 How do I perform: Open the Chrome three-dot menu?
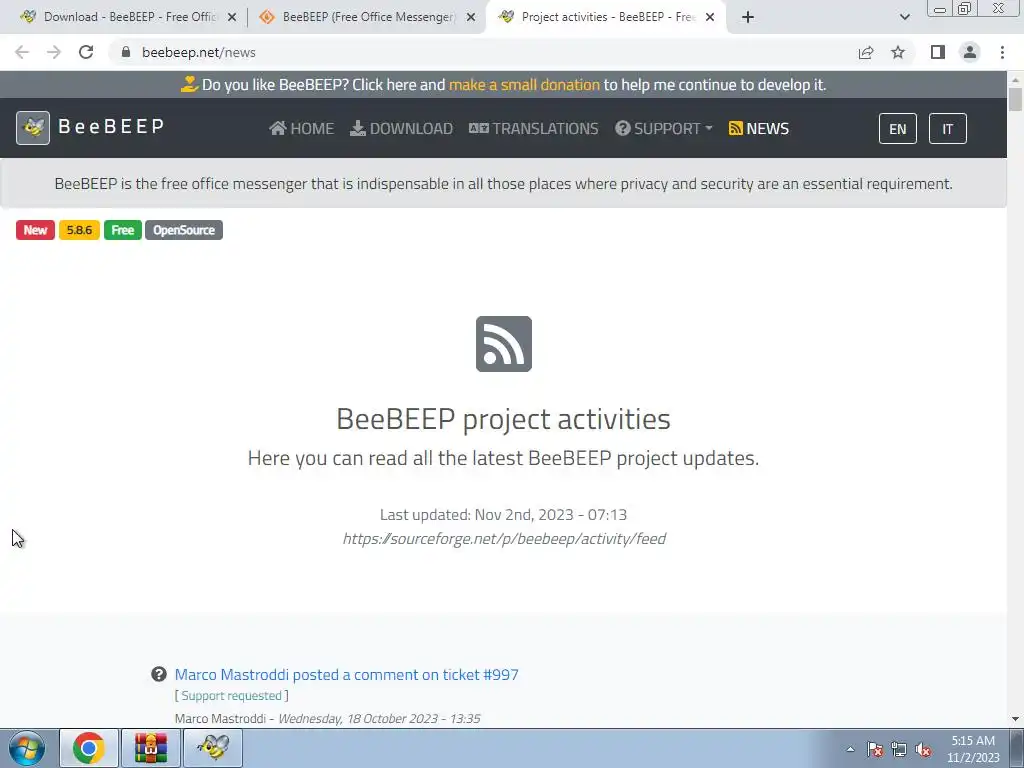[1002, 52]
